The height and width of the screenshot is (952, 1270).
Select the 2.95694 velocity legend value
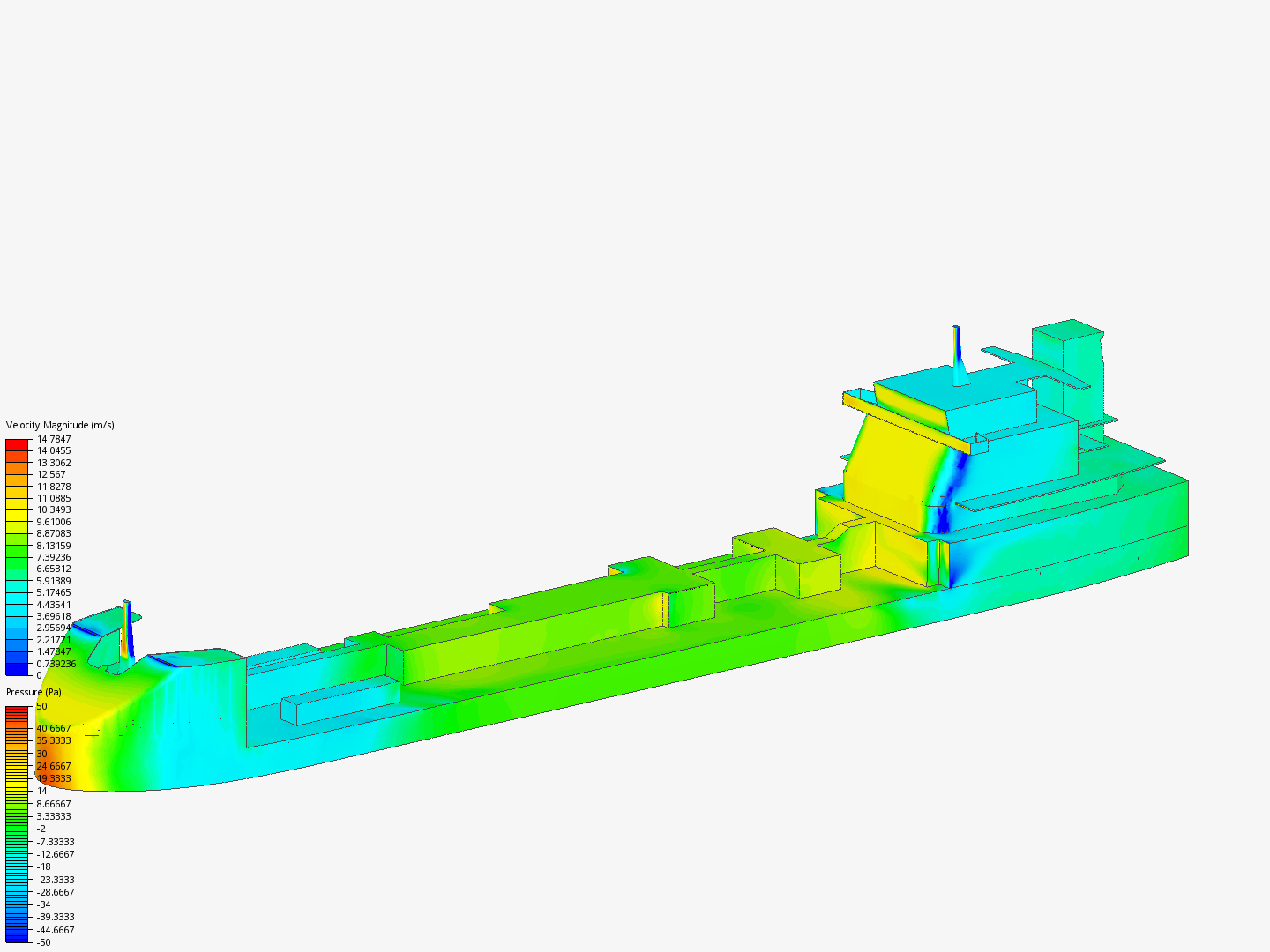pyautogui.click(x=54, y=628)
